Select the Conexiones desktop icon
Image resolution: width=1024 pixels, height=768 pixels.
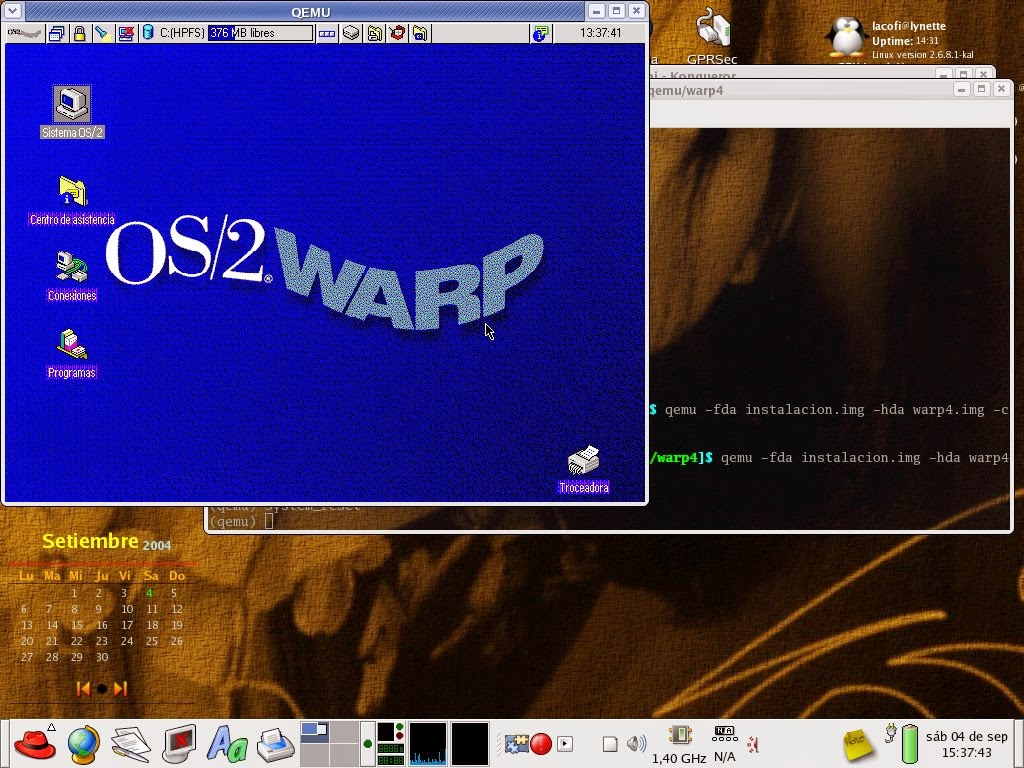coord(72,276)
